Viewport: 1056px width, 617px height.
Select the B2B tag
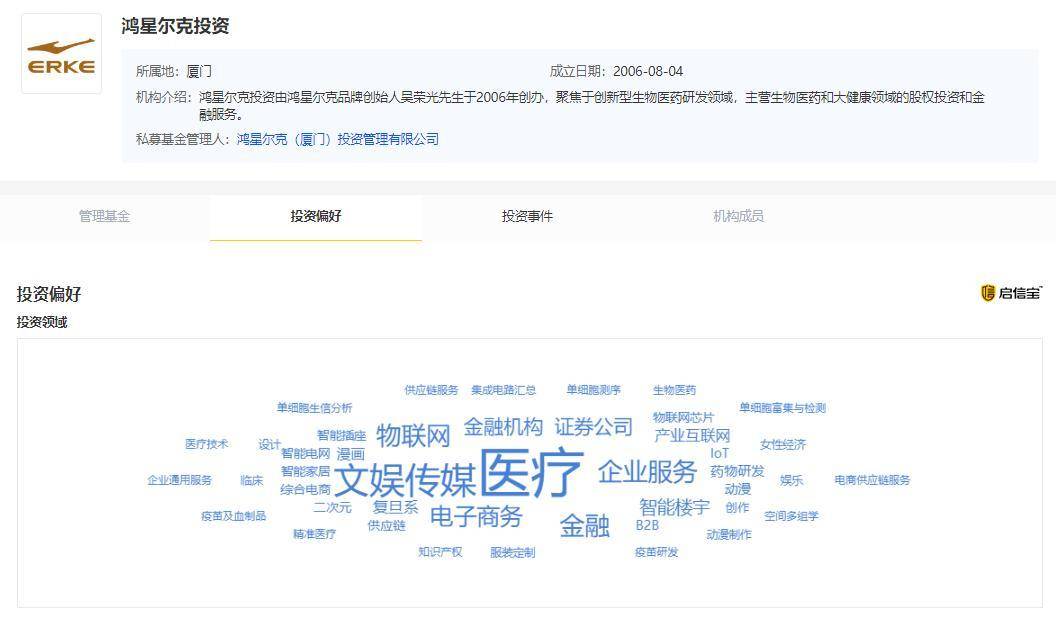647,525
